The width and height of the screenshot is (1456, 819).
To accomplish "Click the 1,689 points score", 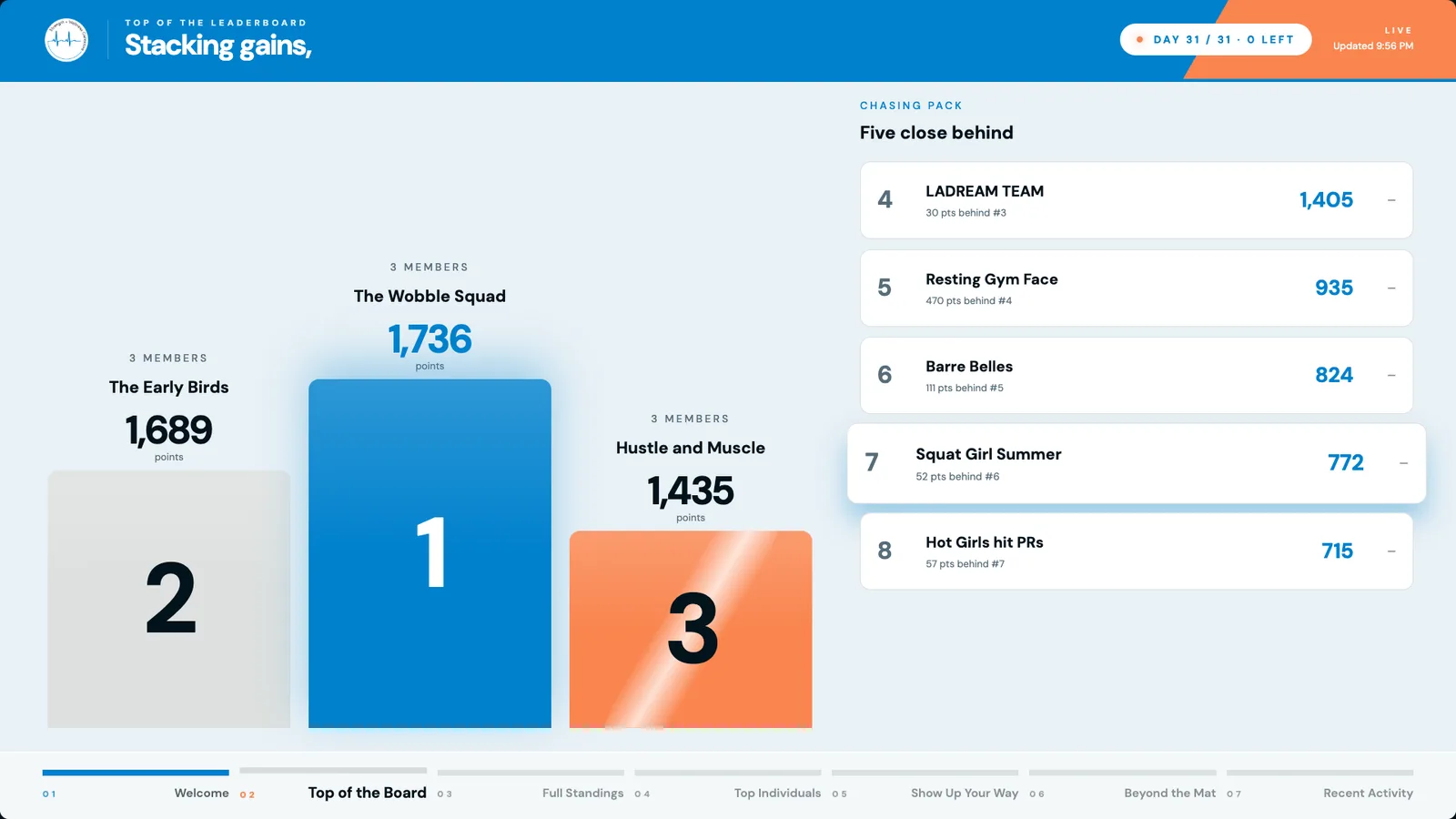I will (169, 430).
